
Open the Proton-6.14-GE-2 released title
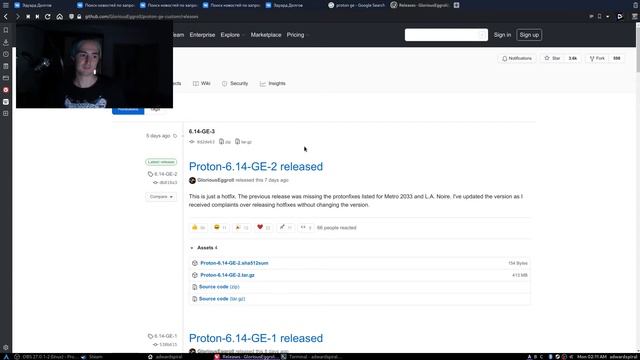(256, 167)
